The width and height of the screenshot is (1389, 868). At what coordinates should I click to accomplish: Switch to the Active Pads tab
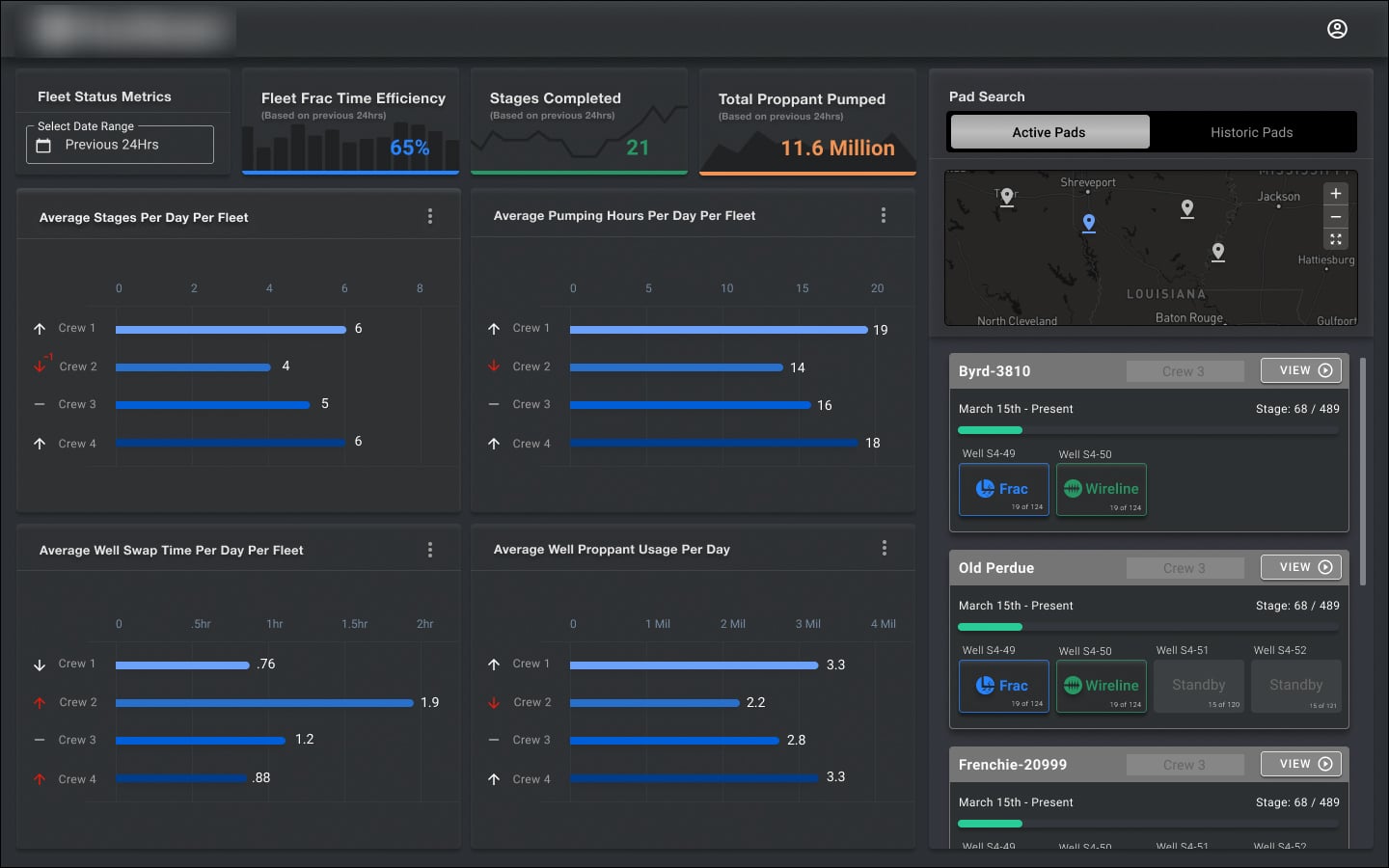(1049, 132)
